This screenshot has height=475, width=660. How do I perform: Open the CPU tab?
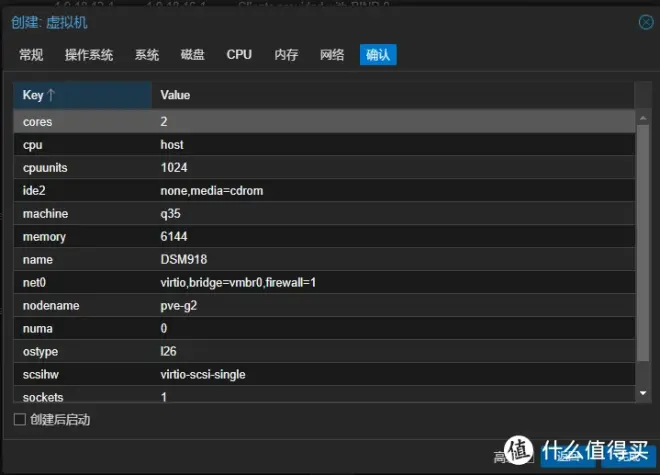(x=239, y=55)
